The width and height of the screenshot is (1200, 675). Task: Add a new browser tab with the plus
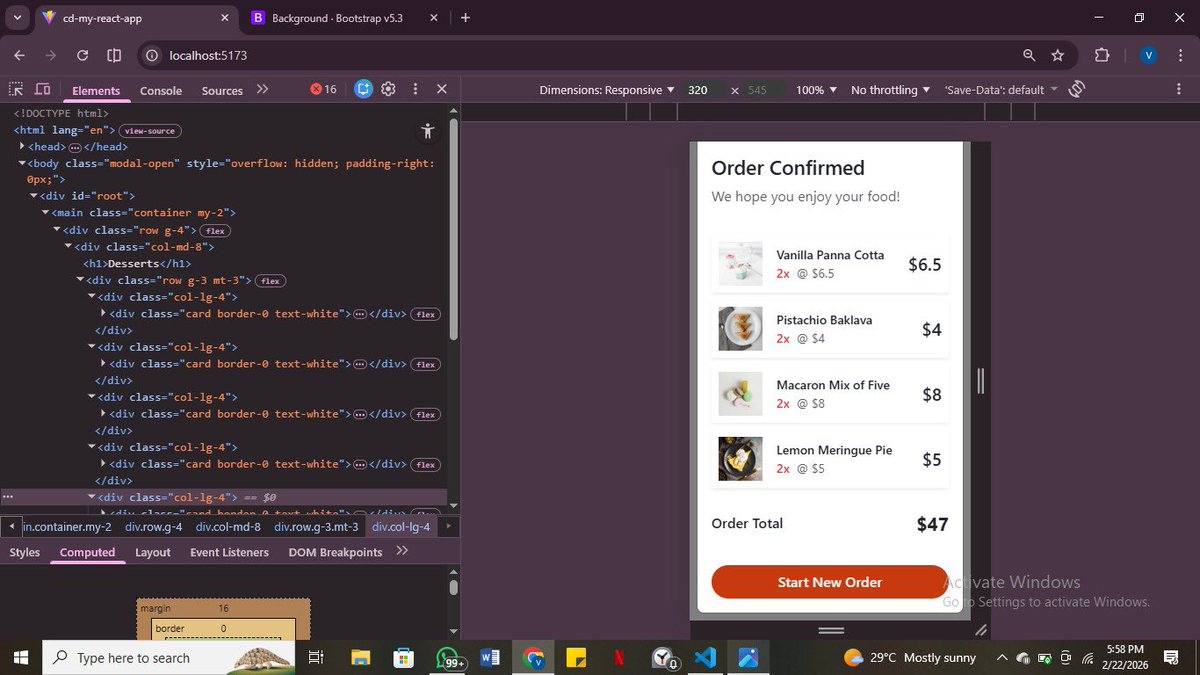tap(465, 17)
